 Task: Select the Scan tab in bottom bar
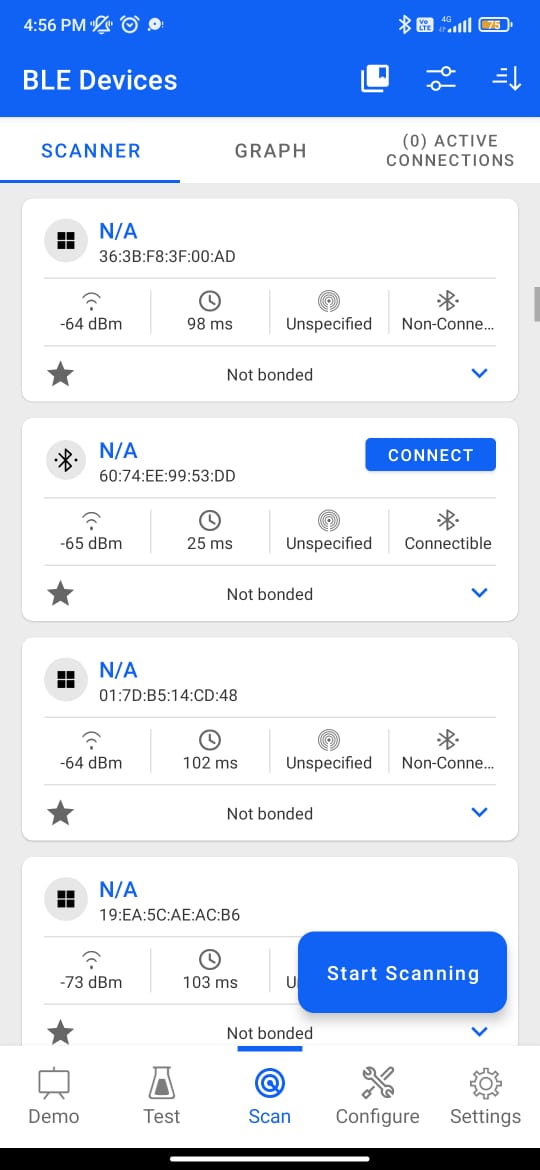click(x=269, y=1096)
